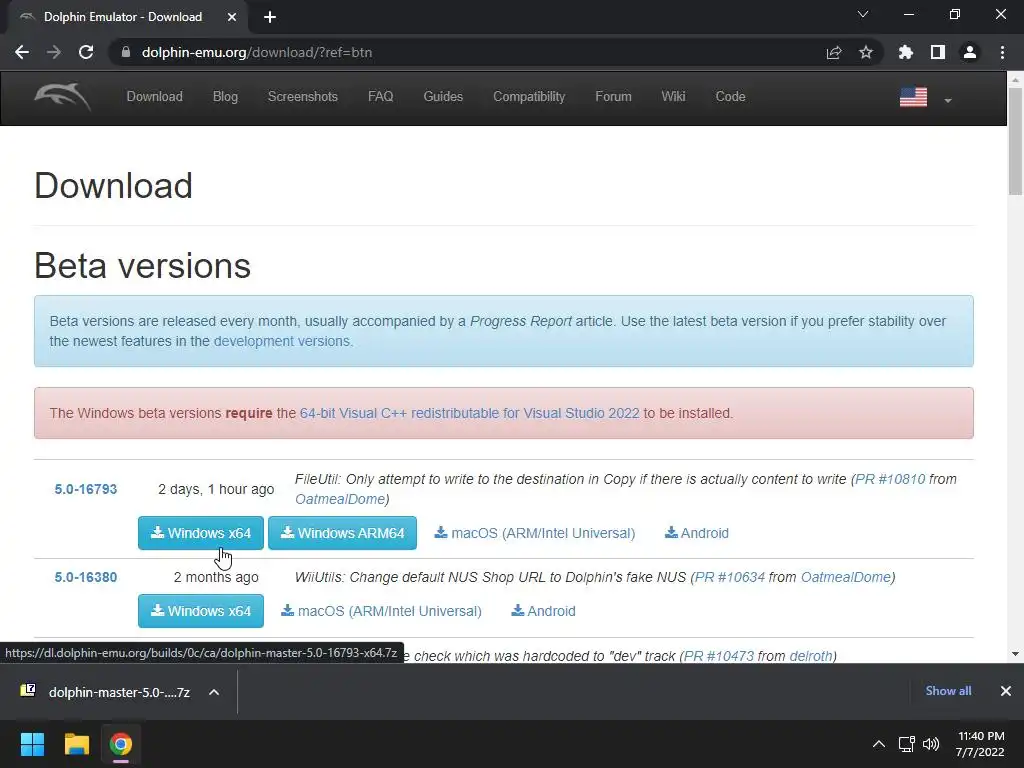Click the page vertical scrollbar thumb
1024x768 pixels.
click(x=1015, y=140)
